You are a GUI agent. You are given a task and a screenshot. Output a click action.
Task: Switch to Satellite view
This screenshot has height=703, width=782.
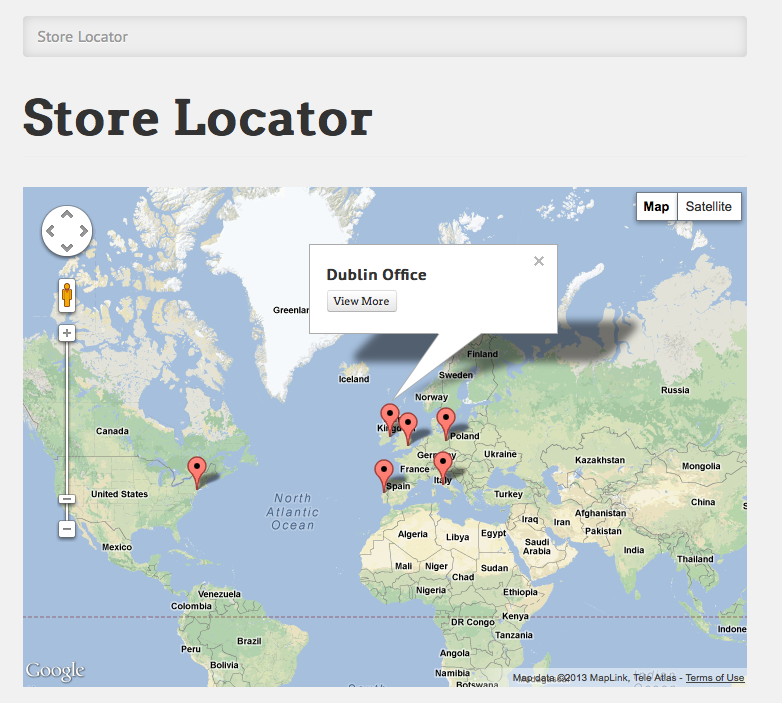coord(709,206)
